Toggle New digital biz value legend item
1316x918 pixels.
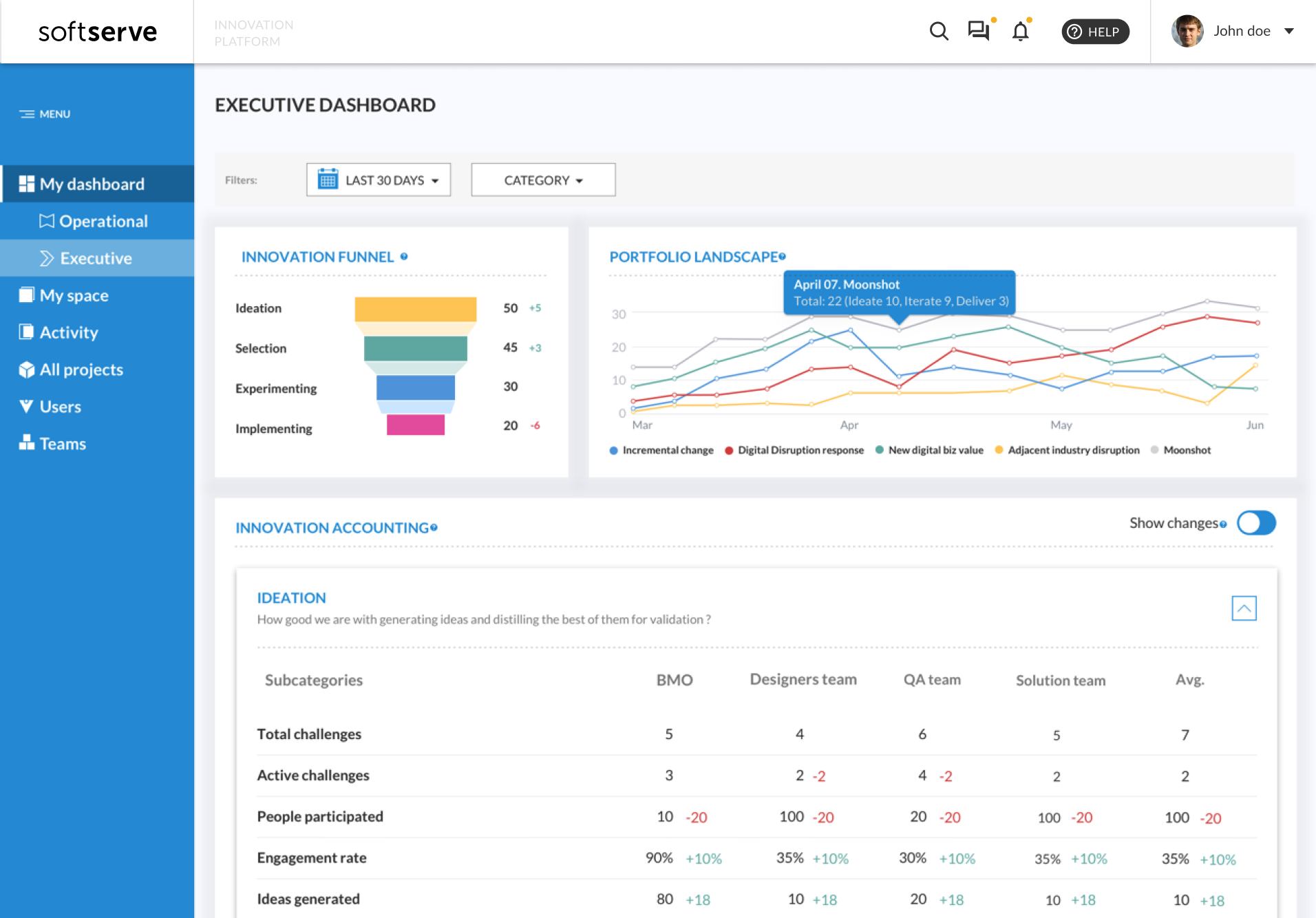pyautogui.click(x=929, y=450)
